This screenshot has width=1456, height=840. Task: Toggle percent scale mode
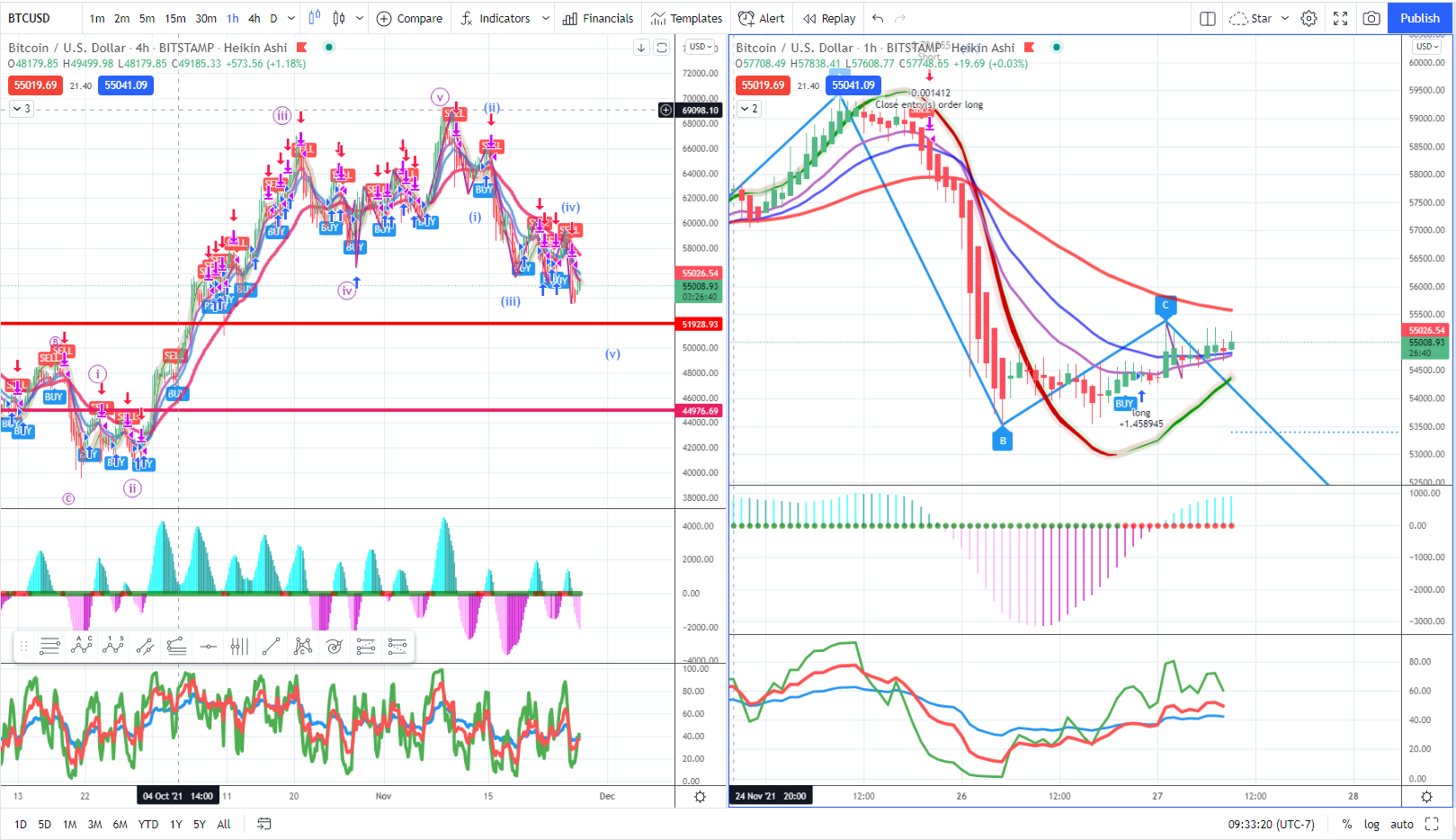pyautogui.click(x=1346, y=824)
